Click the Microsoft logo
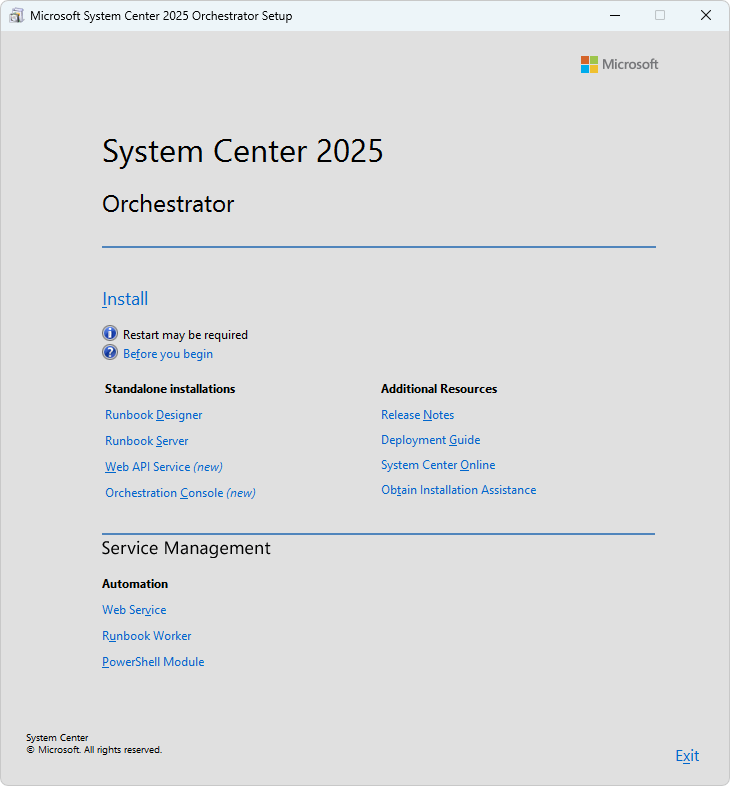 (x=619, y=64)
